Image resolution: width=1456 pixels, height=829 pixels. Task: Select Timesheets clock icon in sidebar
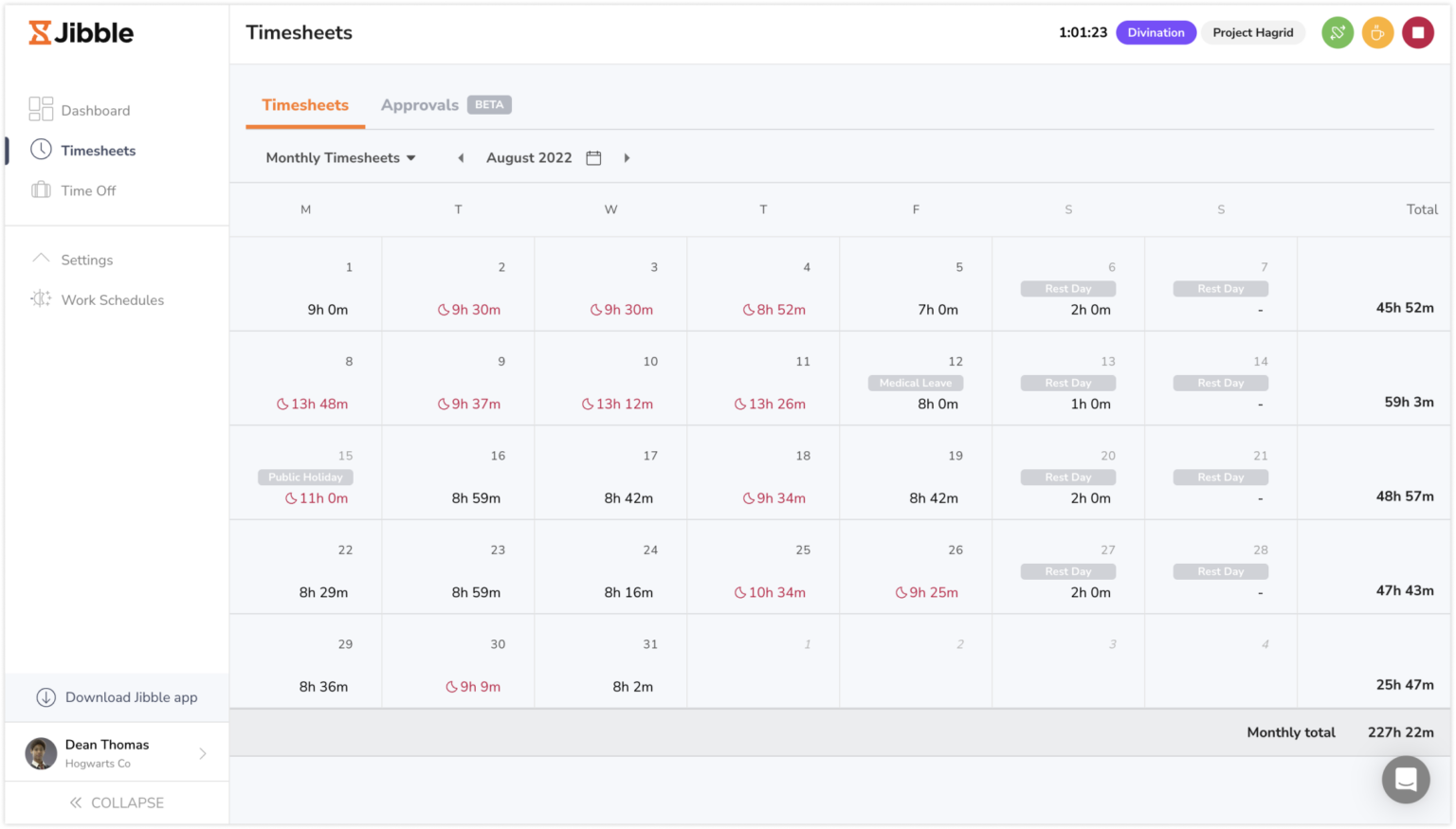pos(40,150)
